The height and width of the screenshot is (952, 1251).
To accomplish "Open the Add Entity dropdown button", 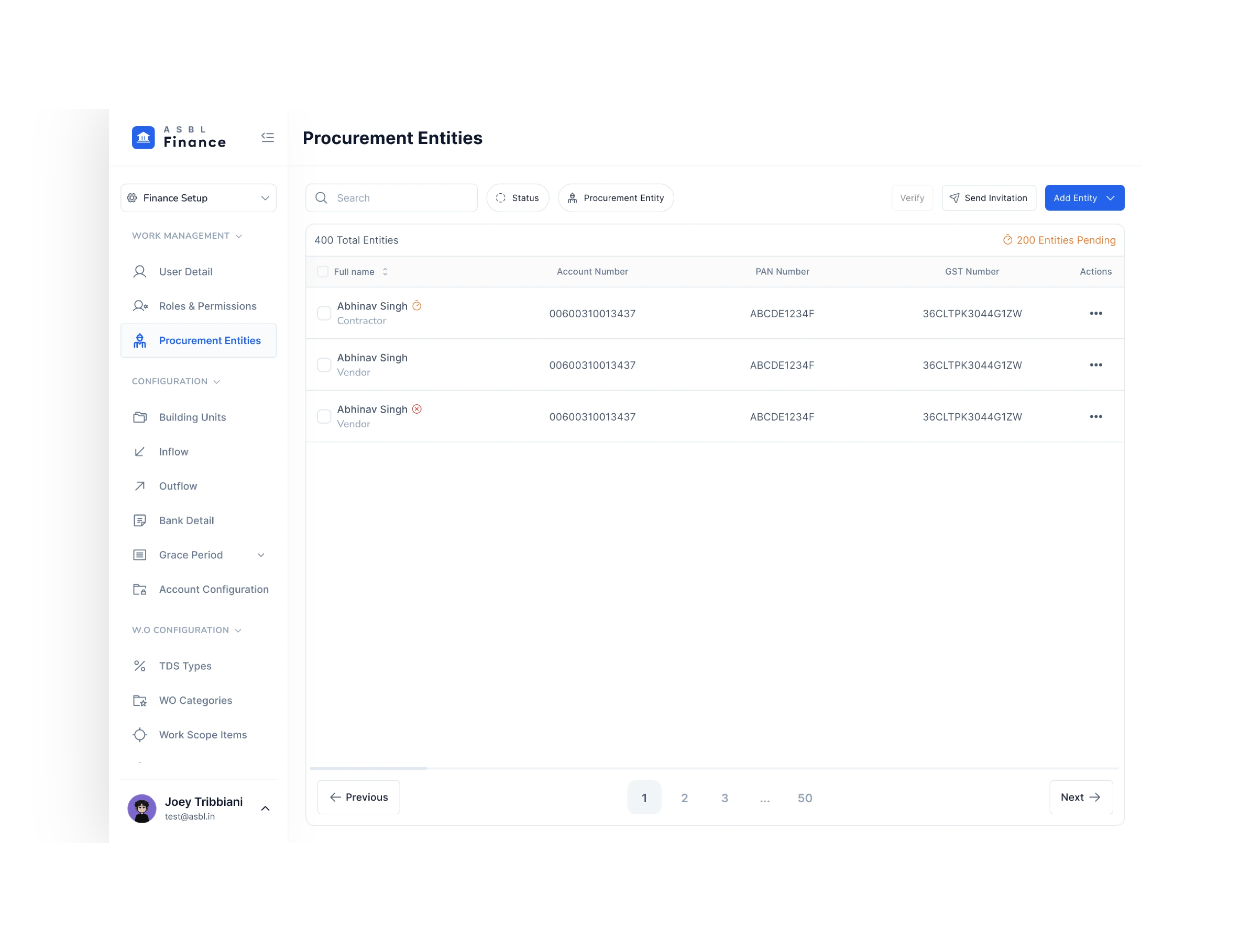I will (x=1084, y=198).
